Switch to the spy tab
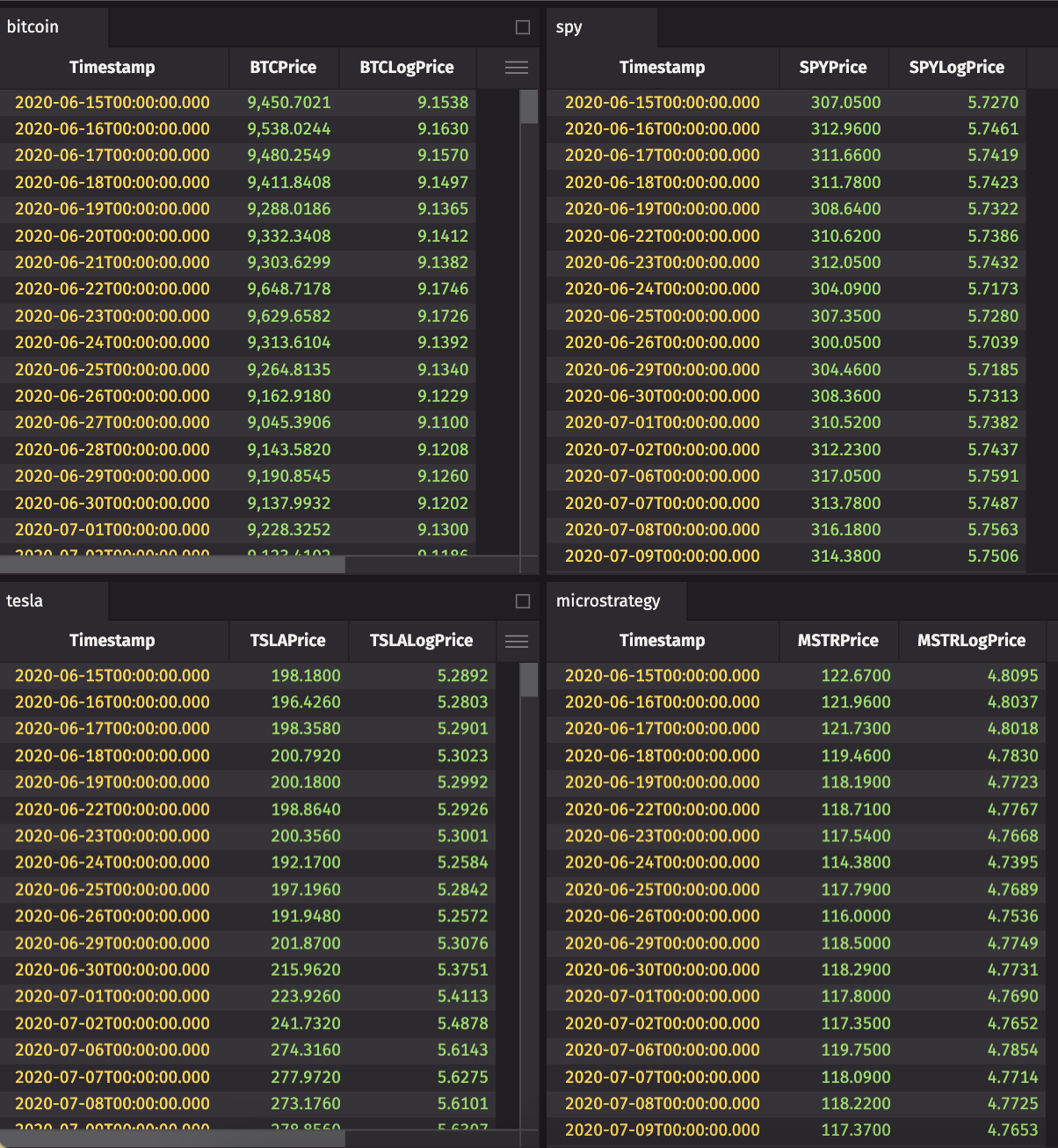The height and width of the screenshot is (1148, 1058). click(x=569, y=27)
